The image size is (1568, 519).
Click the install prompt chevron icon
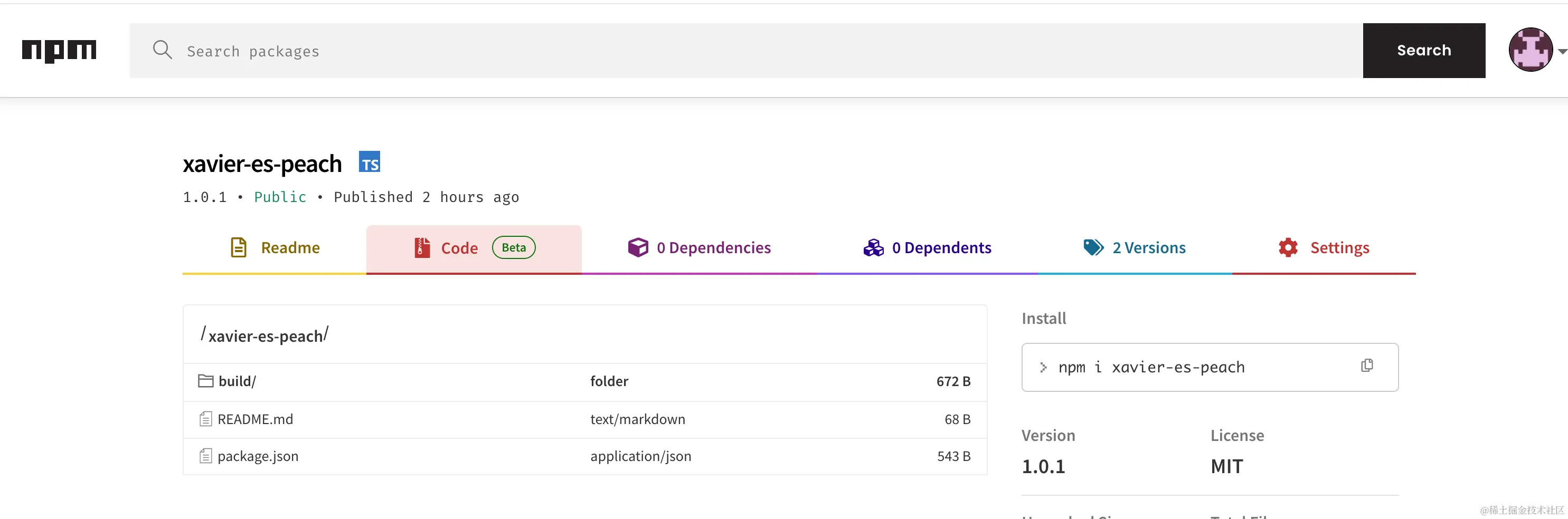click(1043, 368)
